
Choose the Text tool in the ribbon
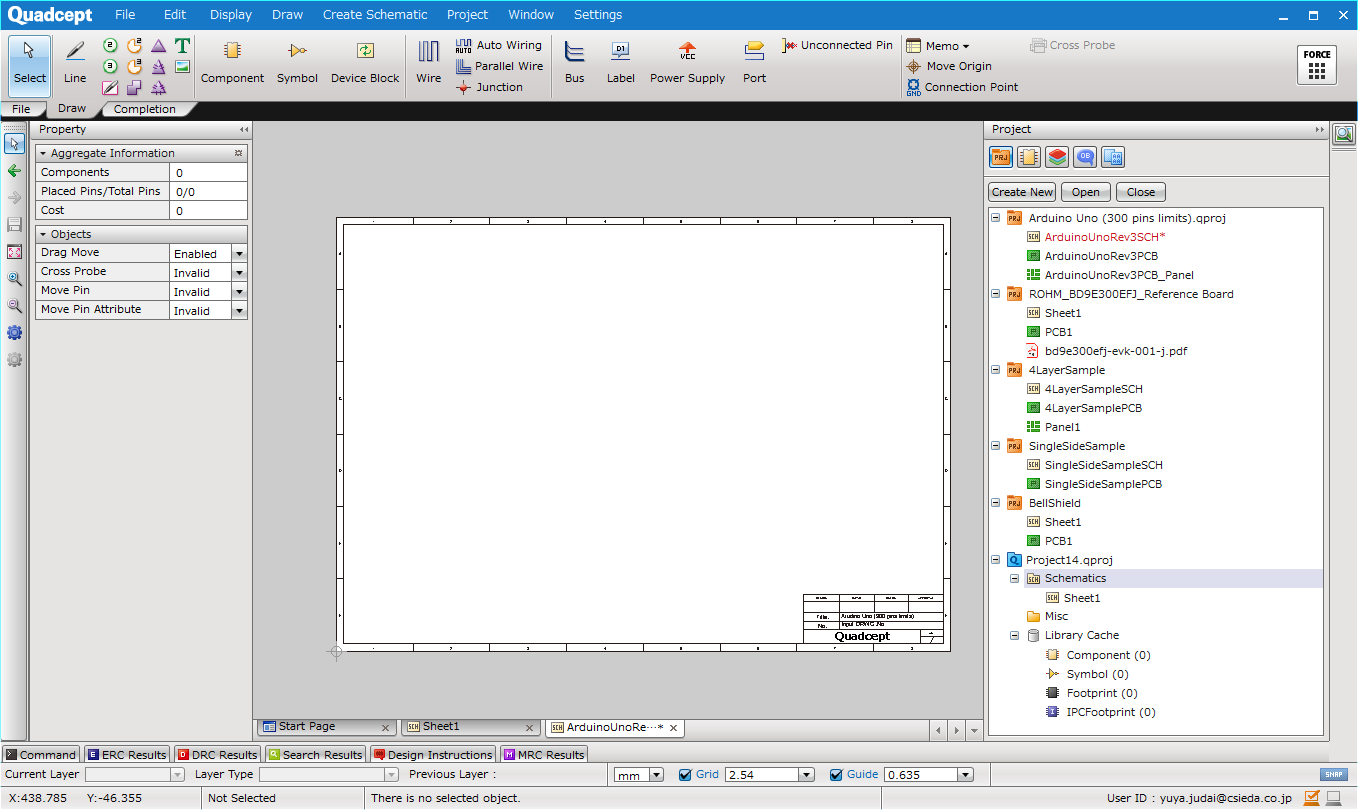click(182, 46)
